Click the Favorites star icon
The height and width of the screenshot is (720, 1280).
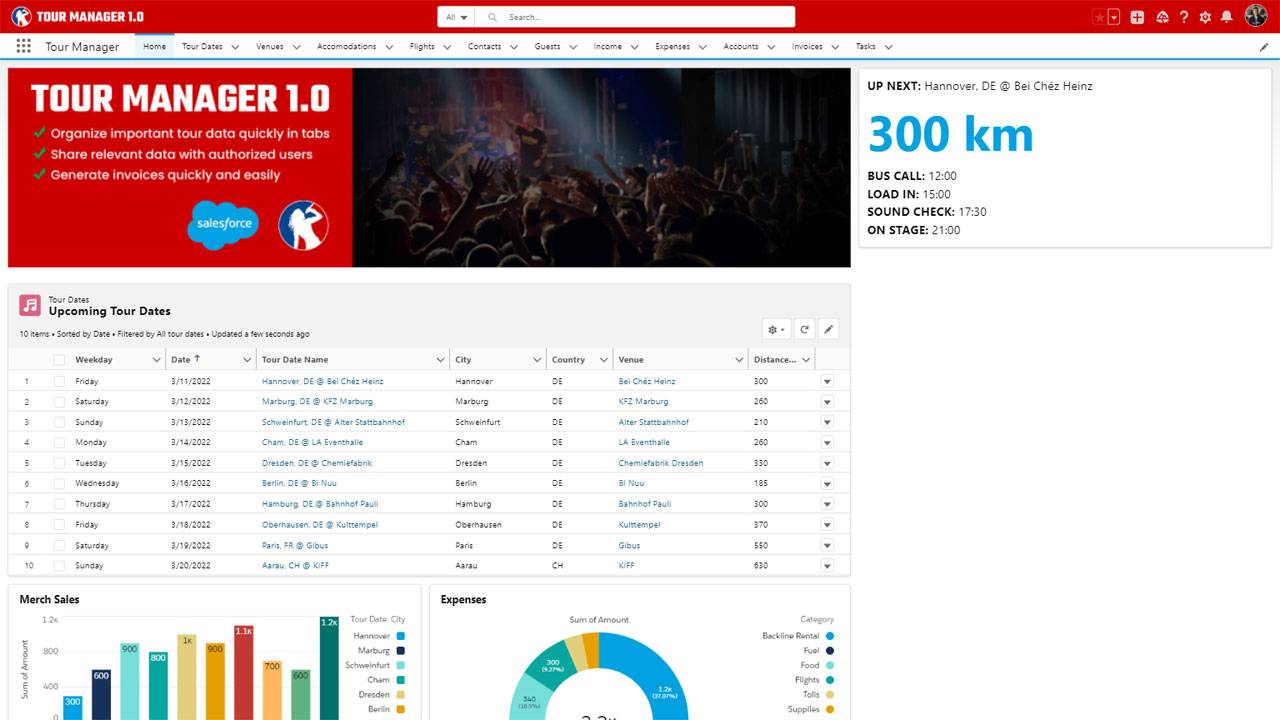[1100, 17]
